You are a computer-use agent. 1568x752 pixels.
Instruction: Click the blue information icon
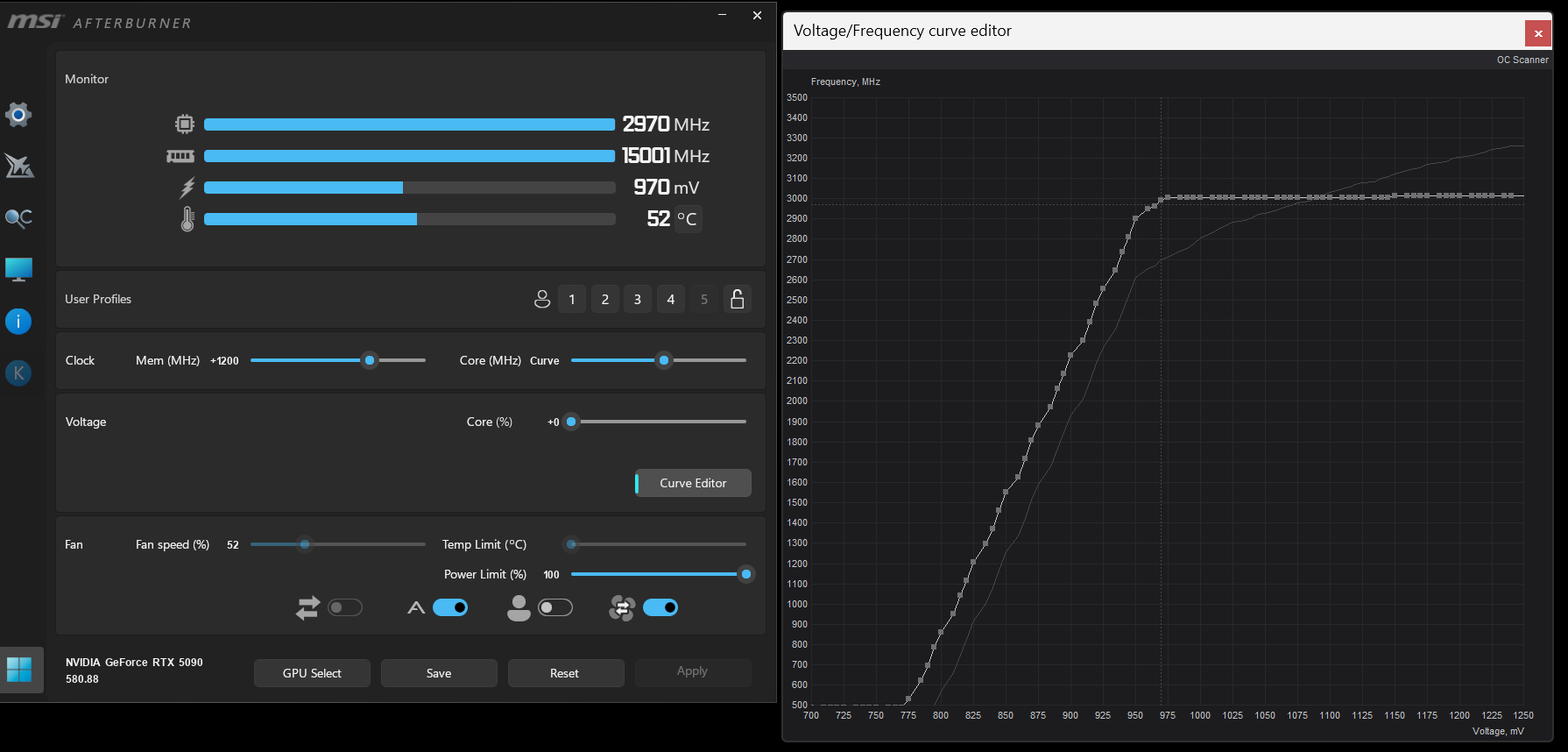point(18,322)
